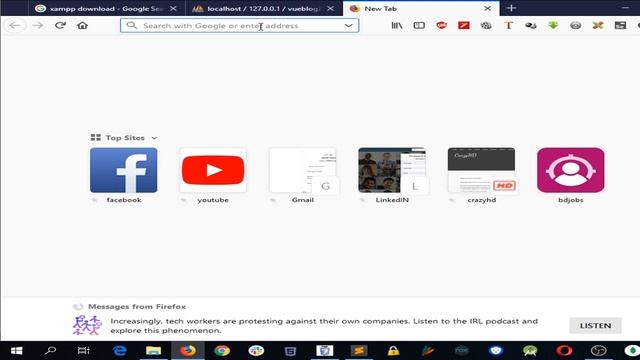Click the red slash extension icon
The image size is (640, 360).
tap(464, 25)
